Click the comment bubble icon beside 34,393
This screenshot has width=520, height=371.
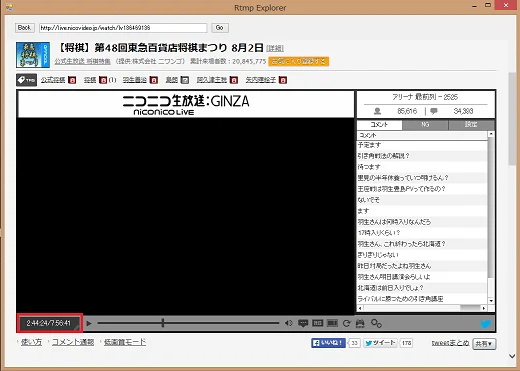point(434,111)
